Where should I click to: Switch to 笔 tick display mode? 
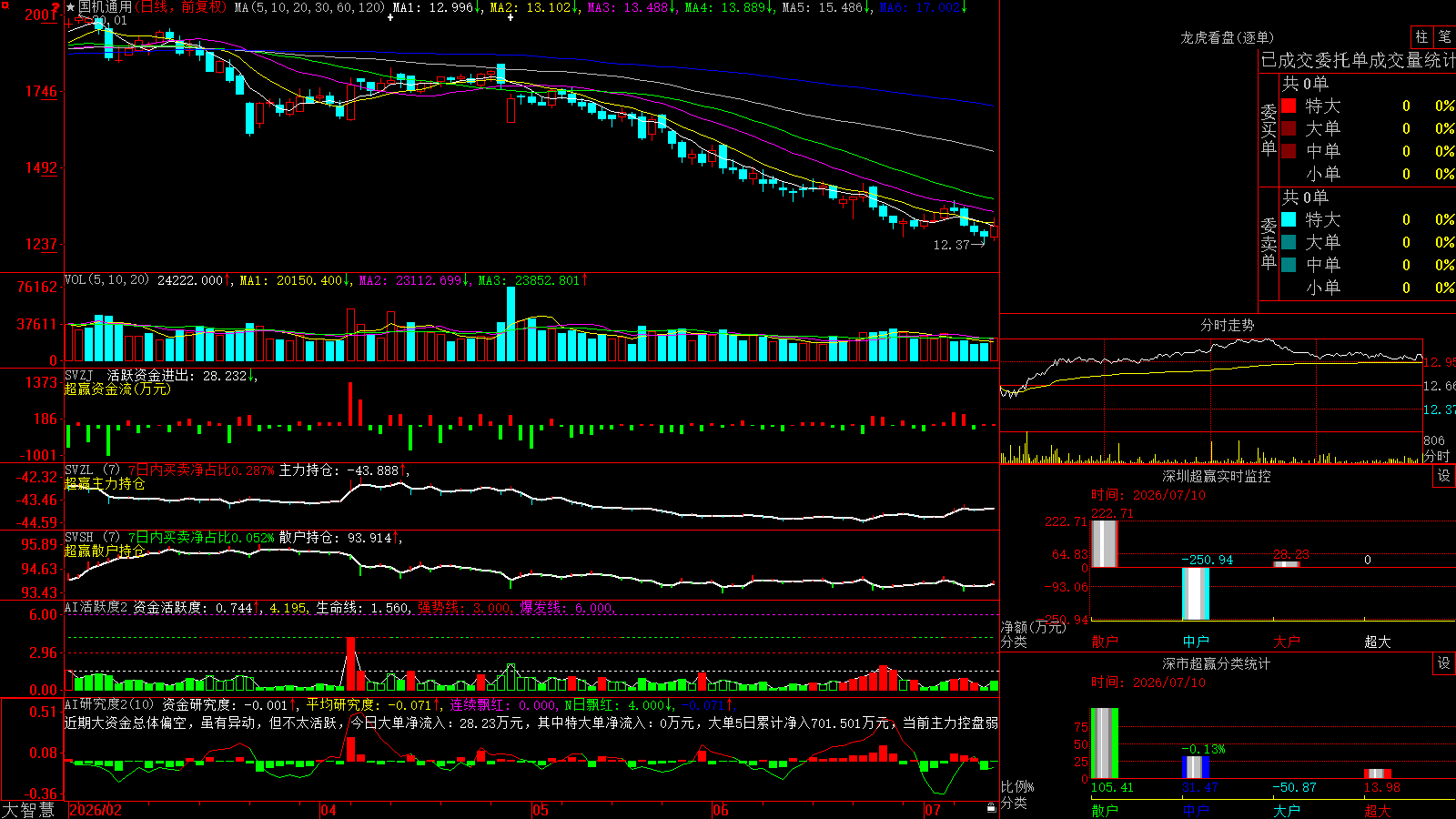(1444, 37)
